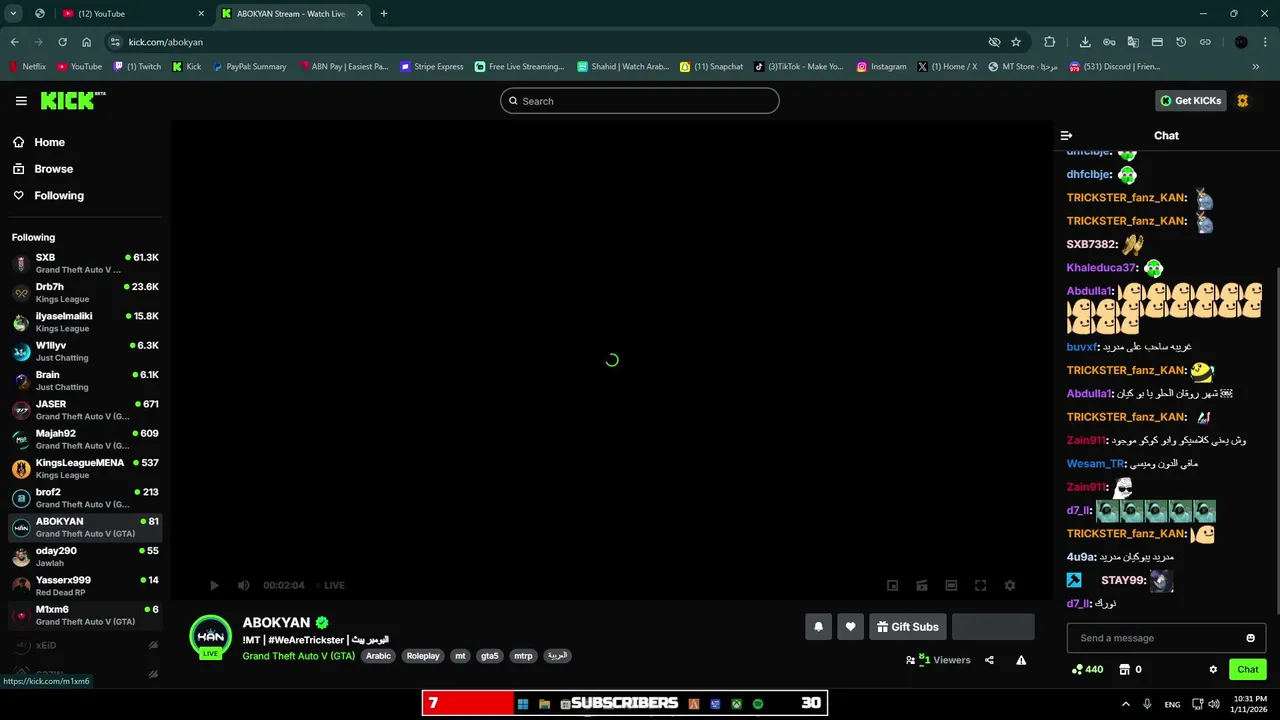Screen dimensions: 1280x720
Task: Click the green Chat send button
Action: (1248, 669)
